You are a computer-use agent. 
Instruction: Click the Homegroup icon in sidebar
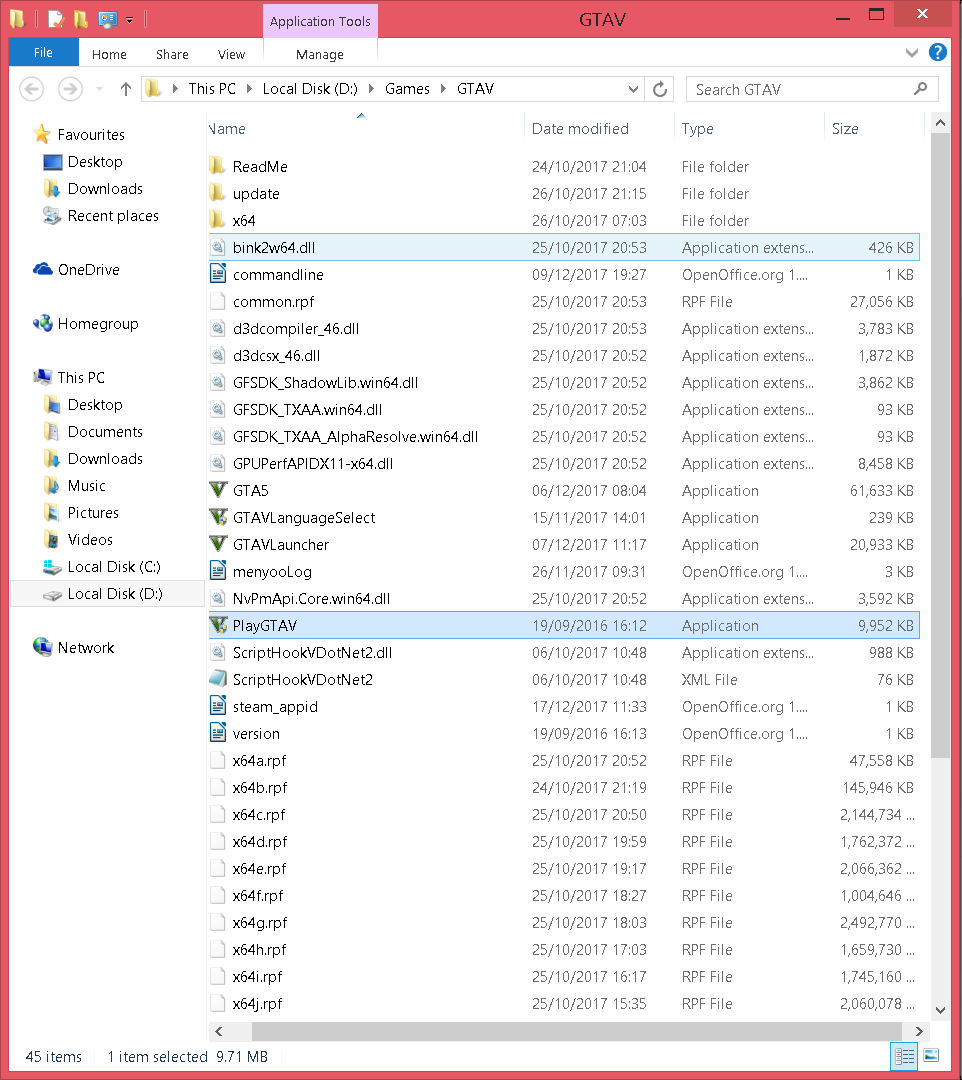(43, 323)
